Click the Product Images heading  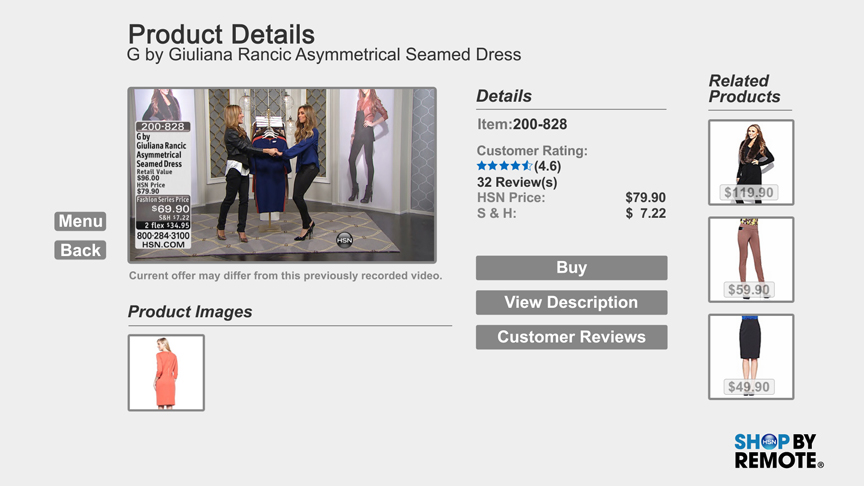190,312
